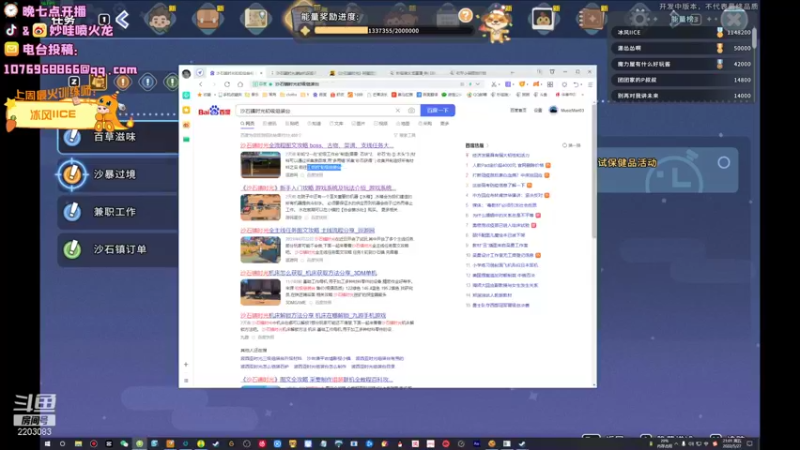Viewport: 800px width, 450px height.
Task: Open the gear settings icon in game top bar
Action: (x=639, y=18)
